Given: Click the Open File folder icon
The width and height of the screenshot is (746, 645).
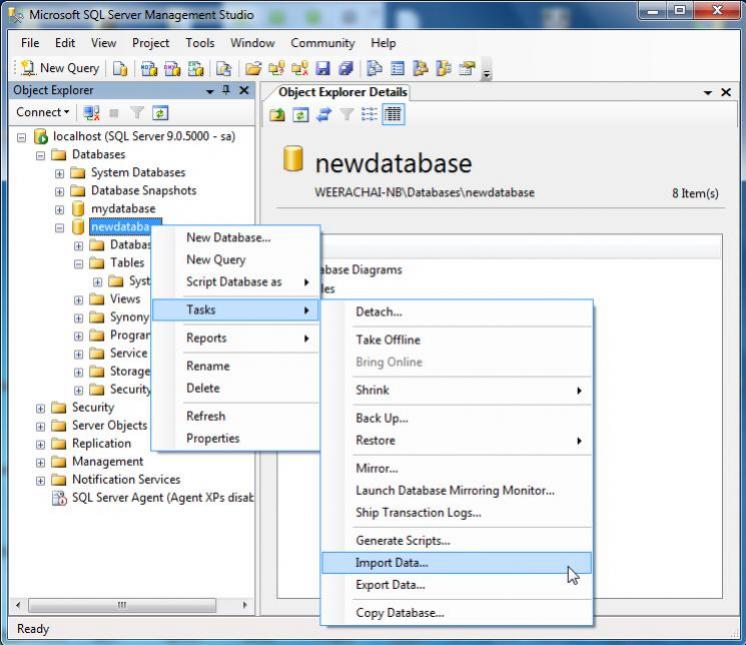Looking at the screenshot, I should 253,69.
